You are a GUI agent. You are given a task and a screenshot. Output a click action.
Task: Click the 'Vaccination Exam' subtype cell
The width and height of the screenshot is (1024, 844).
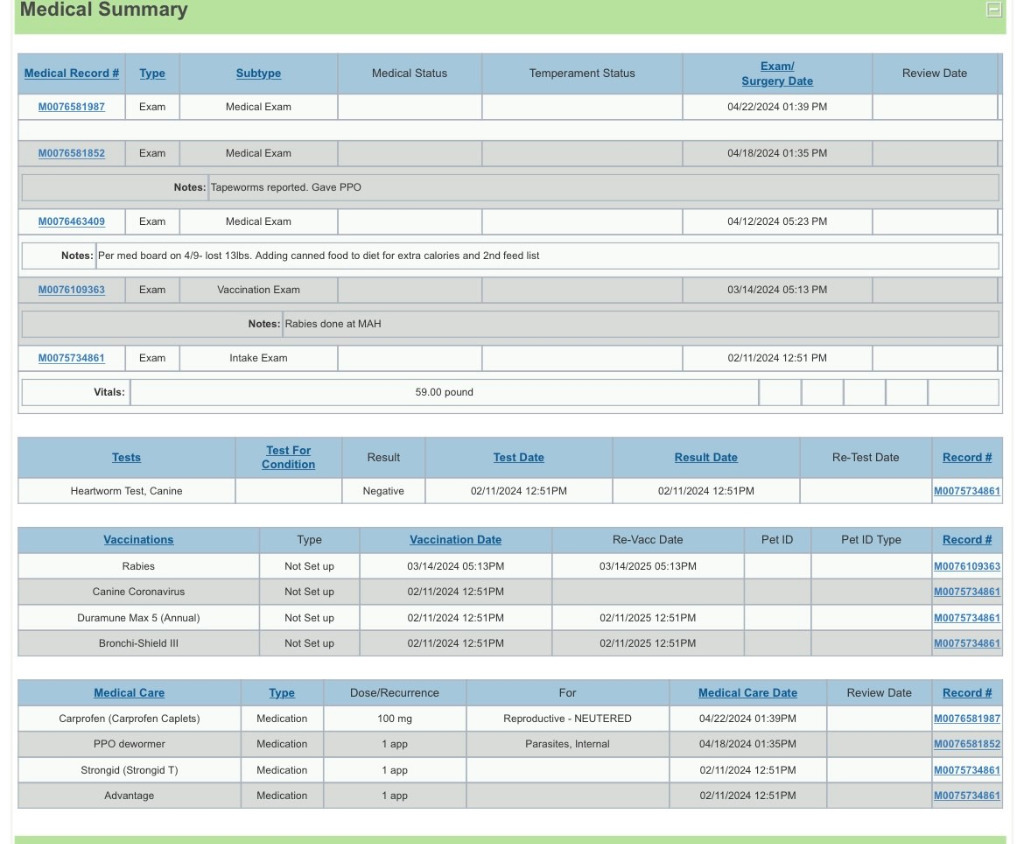coord(259,289)
